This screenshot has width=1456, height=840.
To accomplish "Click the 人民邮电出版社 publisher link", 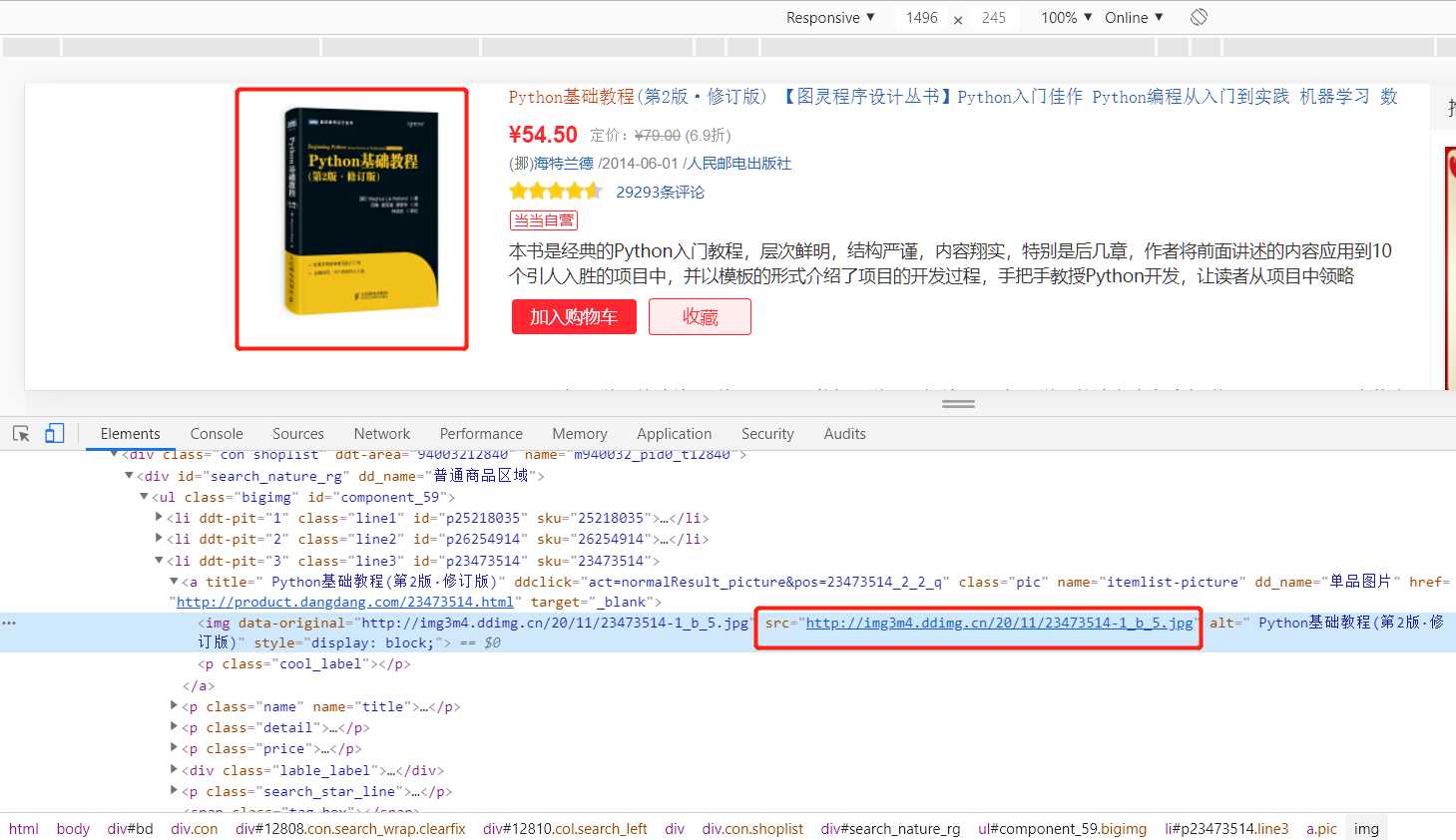I will [x=739, y=163].
